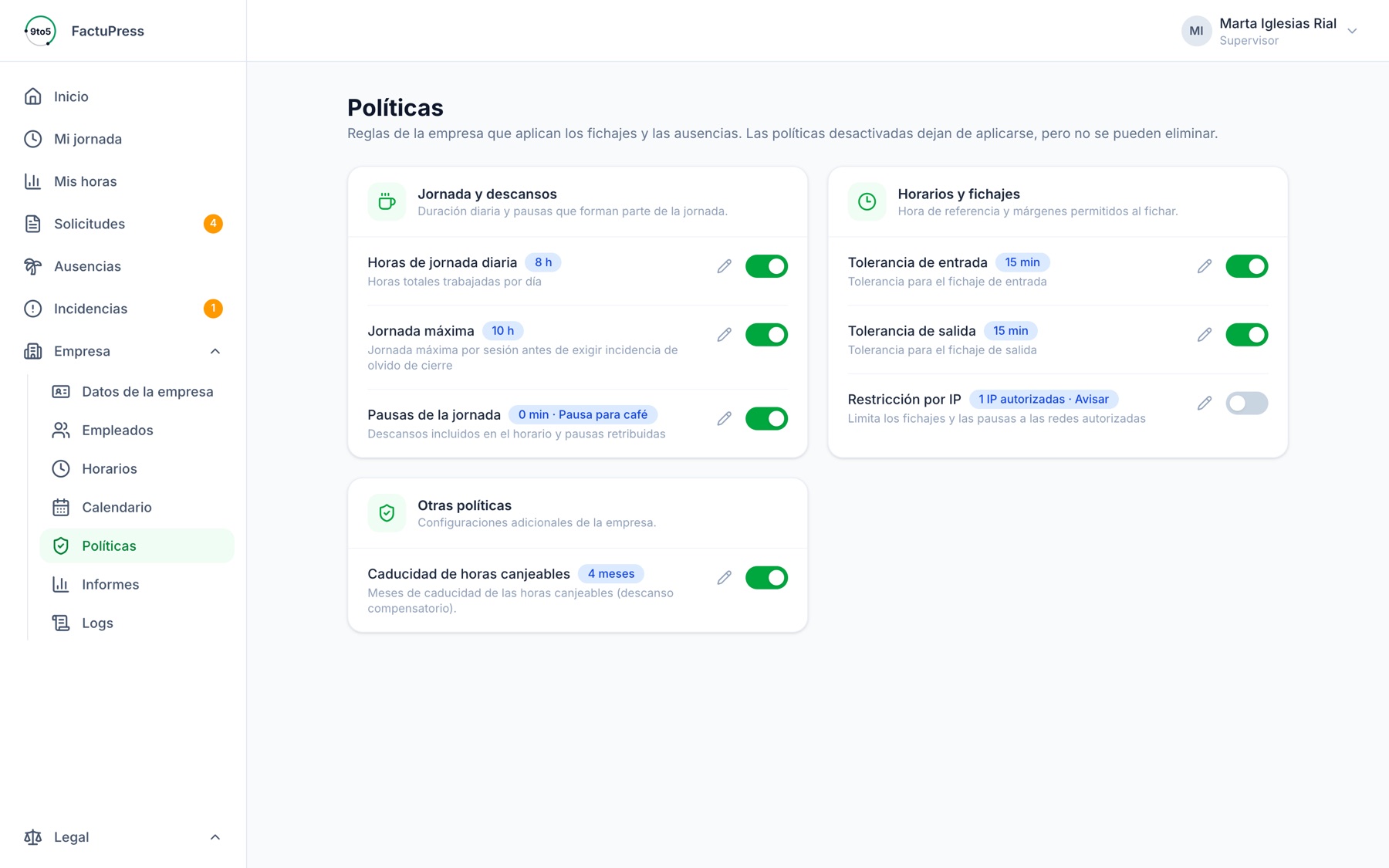This screenshot has width=1389, height=868.
Task: Collapse the Legal section chevron
Action: [x=215, y=837]
